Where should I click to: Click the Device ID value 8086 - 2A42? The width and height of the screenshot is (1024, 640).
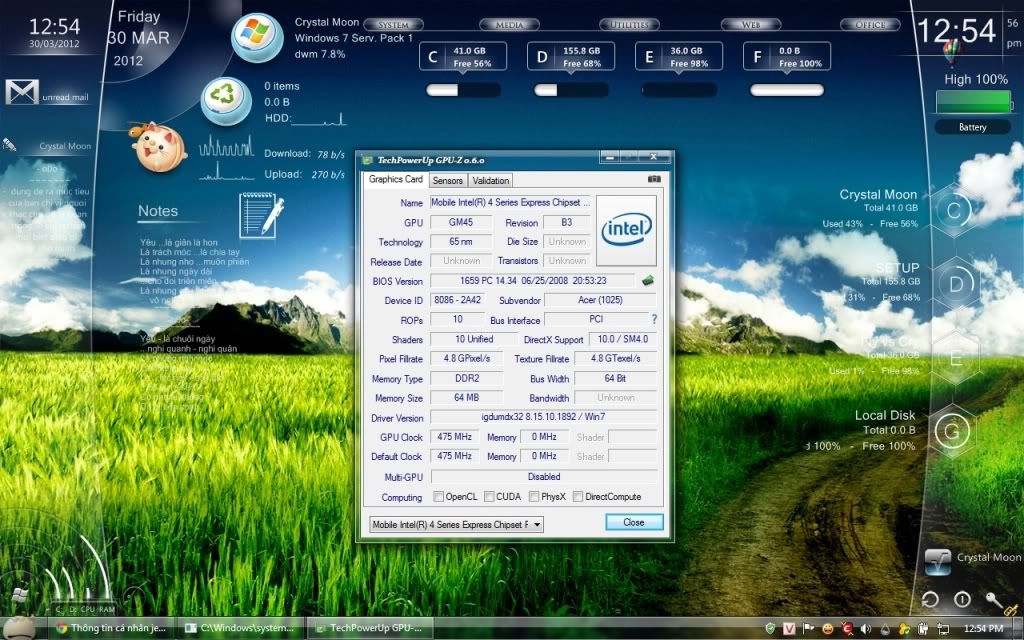point(457,300)
